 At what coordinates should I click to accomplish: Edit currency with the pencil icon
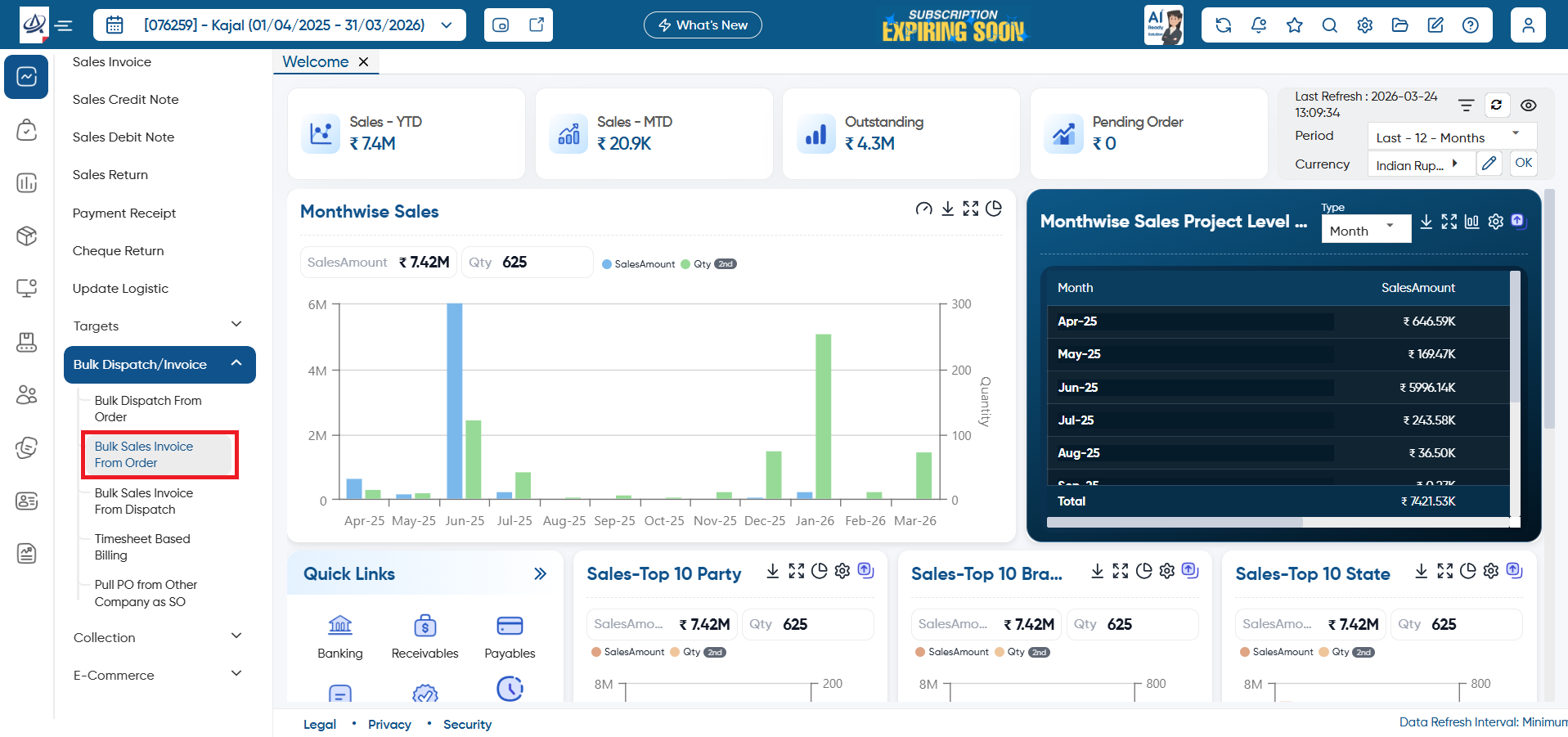tap(1489, 163)
